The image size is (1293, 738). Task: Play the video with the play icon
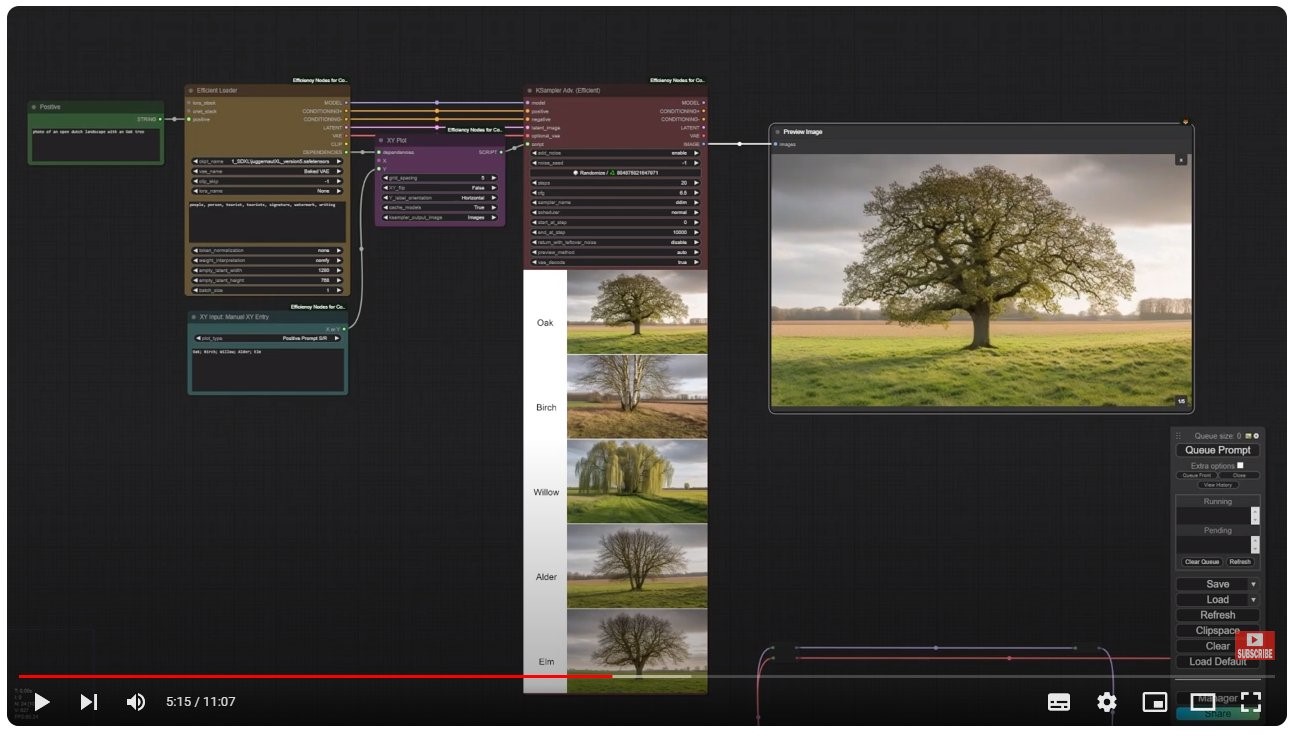point(42,702)
